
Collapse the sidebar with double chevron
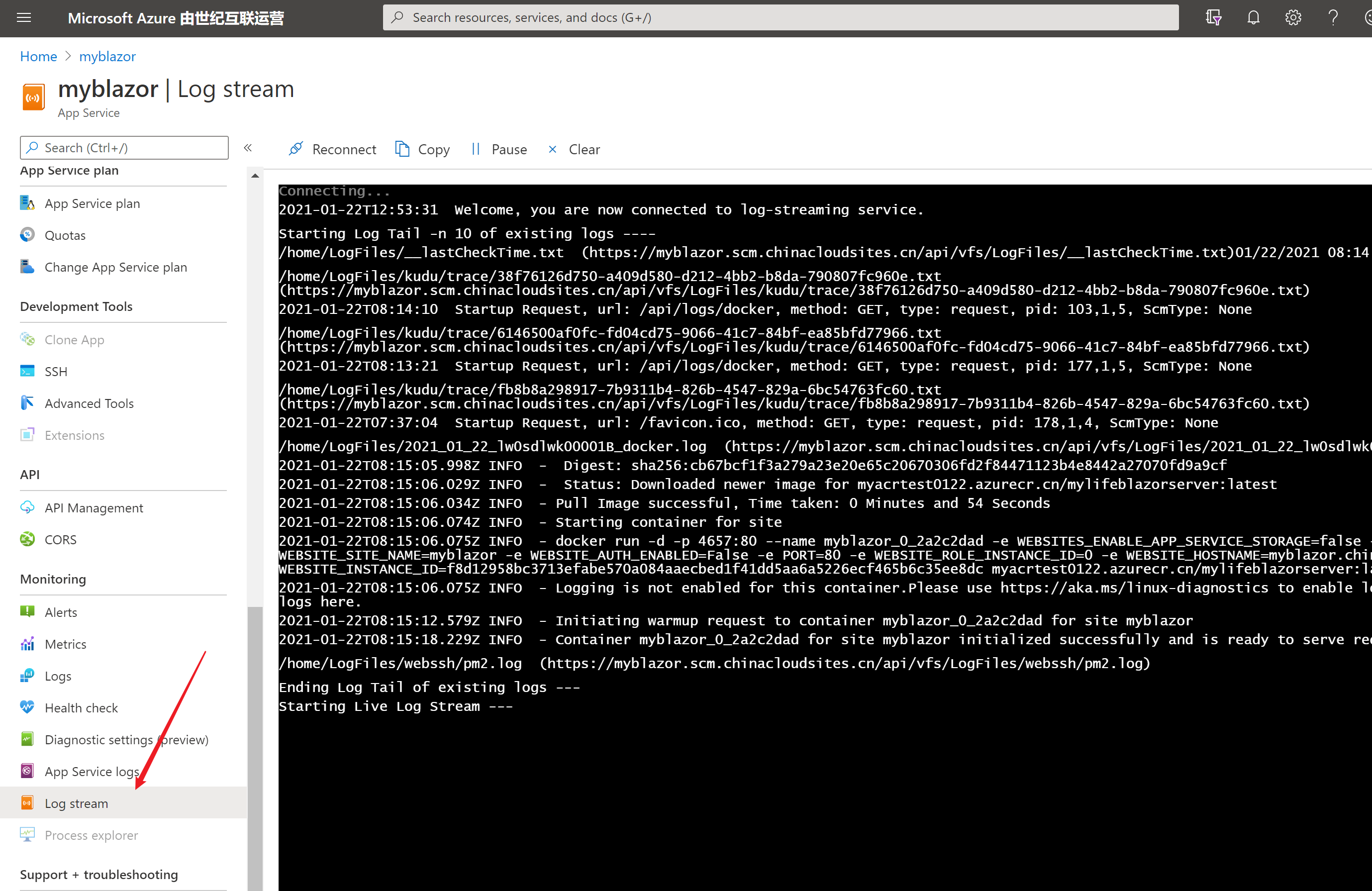pyautogui.click(x=248, y=148)
